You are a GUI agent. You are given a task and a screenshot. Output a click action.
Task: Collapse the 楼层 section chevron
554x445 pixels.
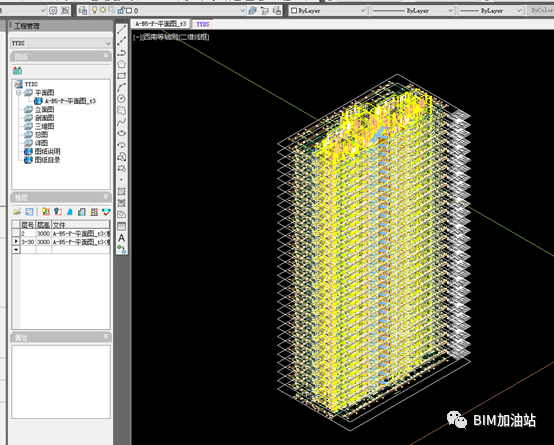pyautogui.click(x=106, y=197)
